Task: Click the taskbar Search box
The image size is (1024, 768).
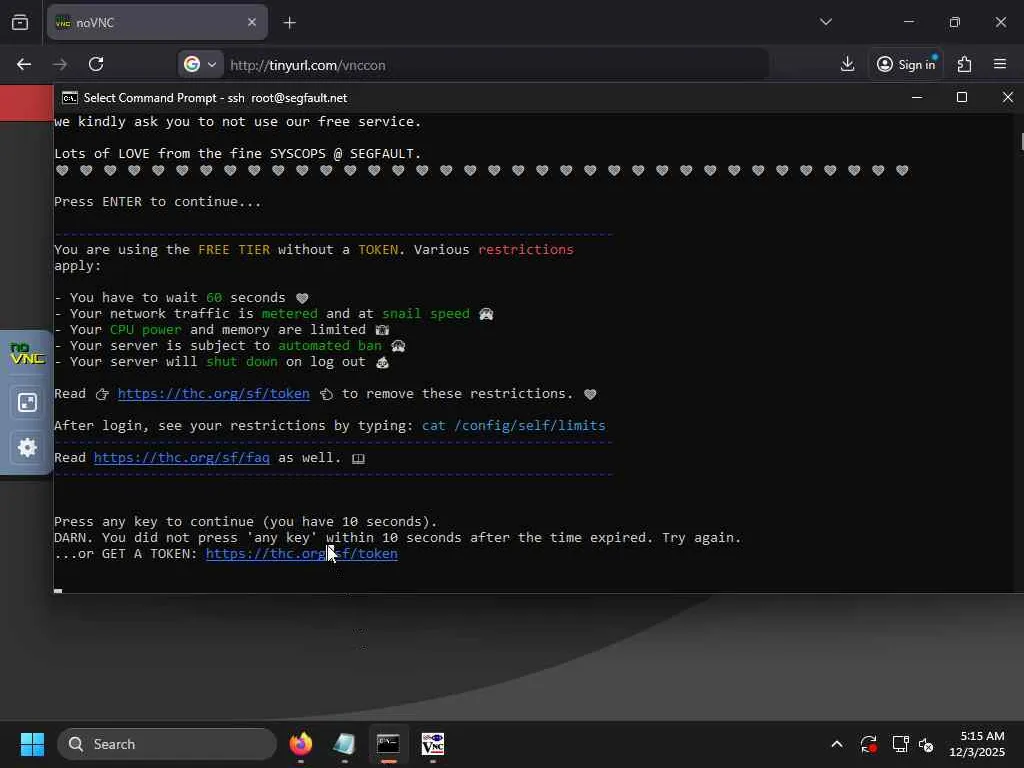Action: coord(167,744)
